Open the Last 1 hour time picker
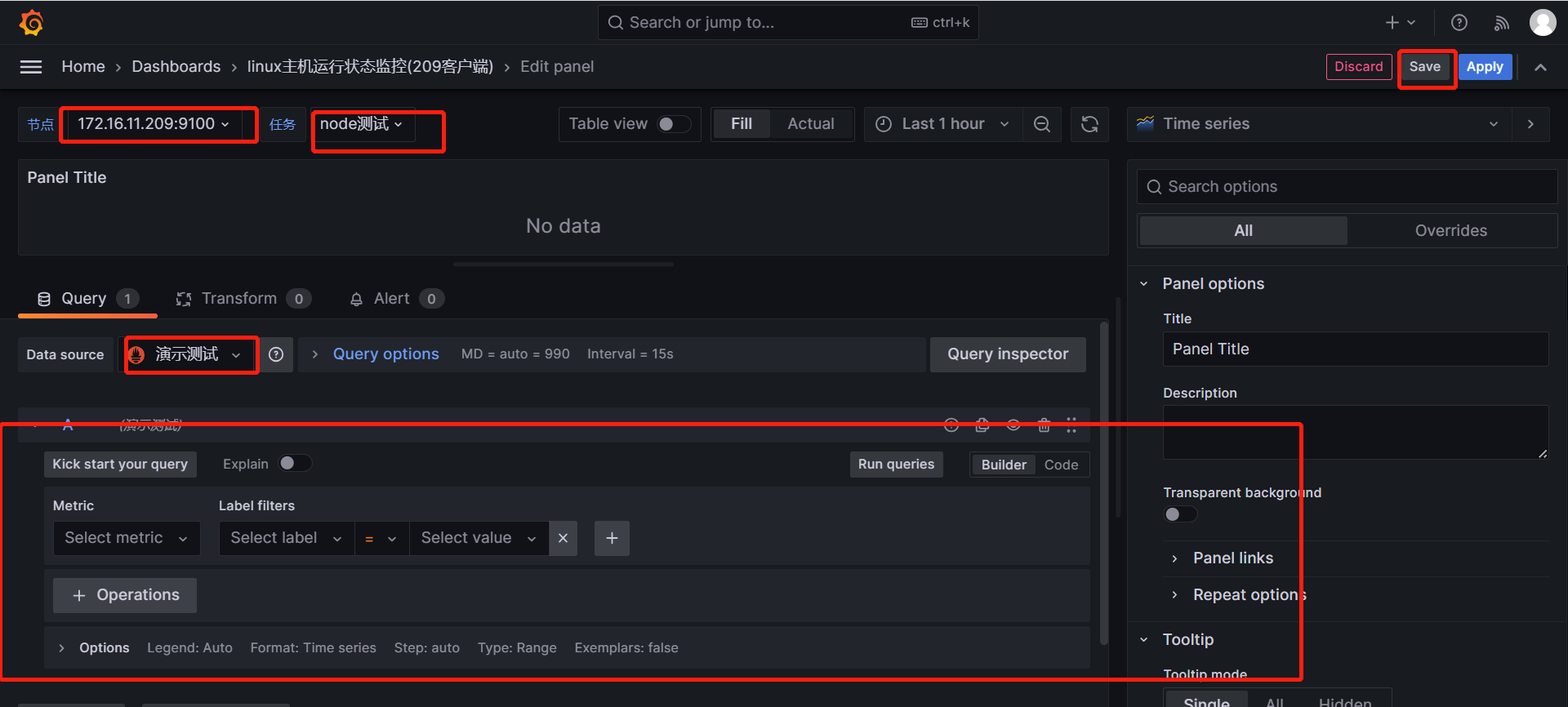Viewport: 1568px width, 707px height. [x=942, y=124]
